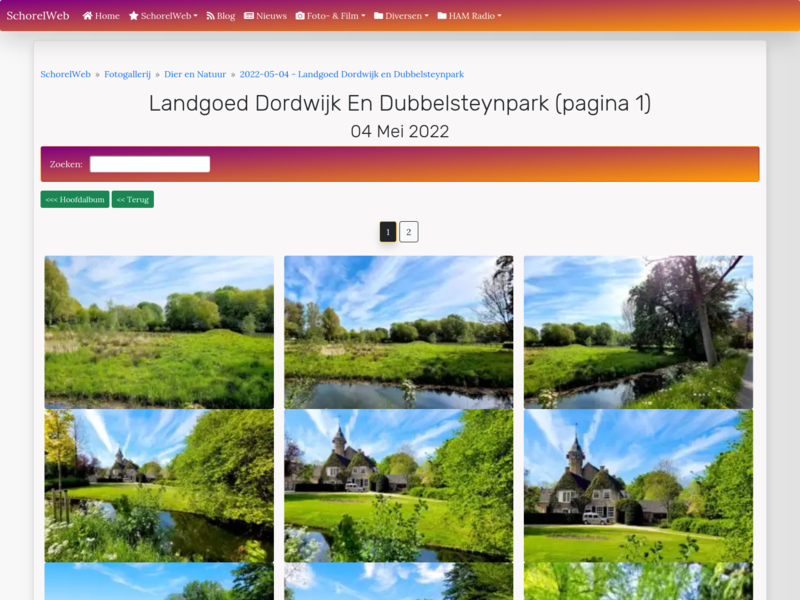Image resolution: width=800 pixels, height=600 pixels.
Task: Click the date text 04 Mei 2022
Action: 400,132
